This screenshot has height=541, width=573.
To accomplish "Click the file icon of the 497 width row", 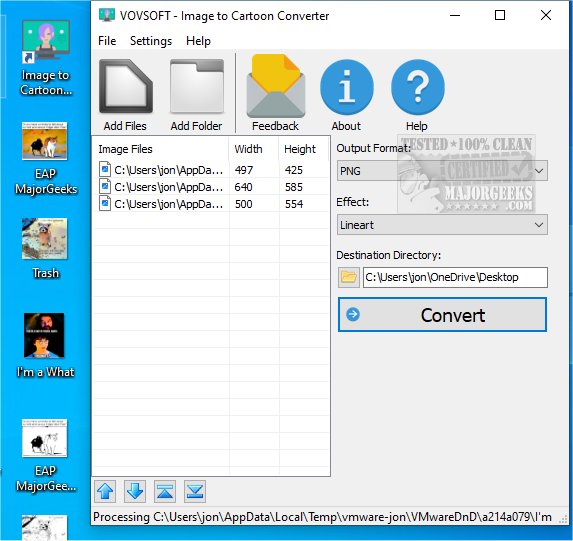I will coord(105,170).
